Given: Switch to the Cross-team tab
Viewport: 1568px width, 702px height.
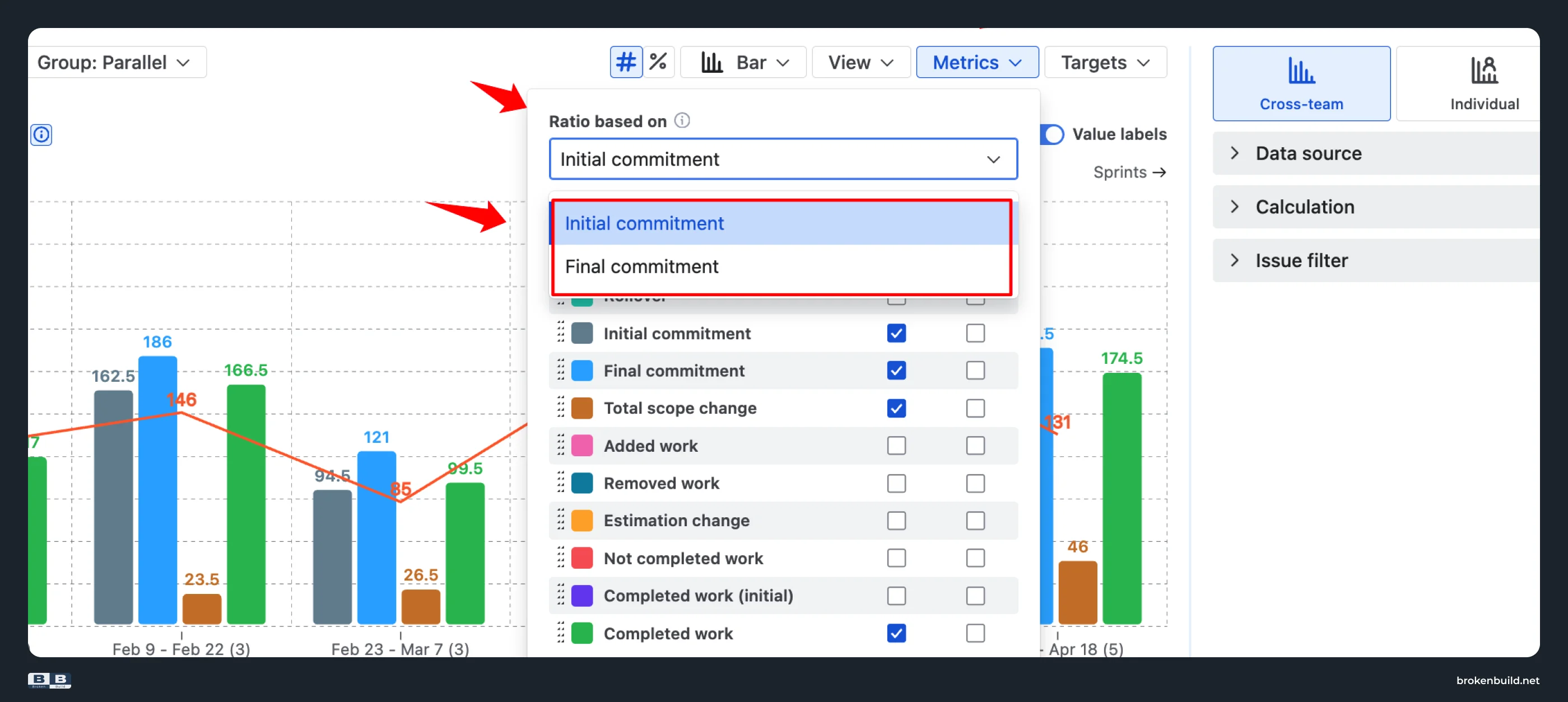Looking at the screenshot, I should (1301, 83).
